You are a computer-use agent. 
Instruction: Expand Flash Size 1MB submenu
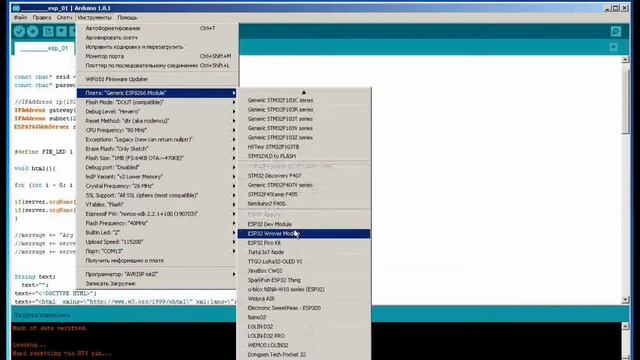click(157, 158)
